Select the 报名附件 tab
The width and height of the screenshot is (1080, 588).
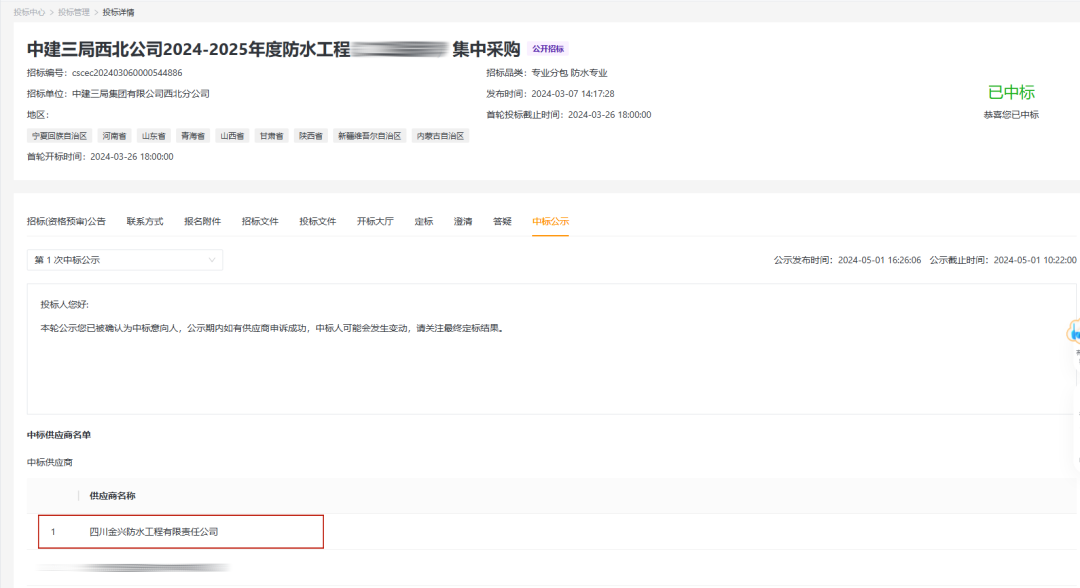coord(202,221)
